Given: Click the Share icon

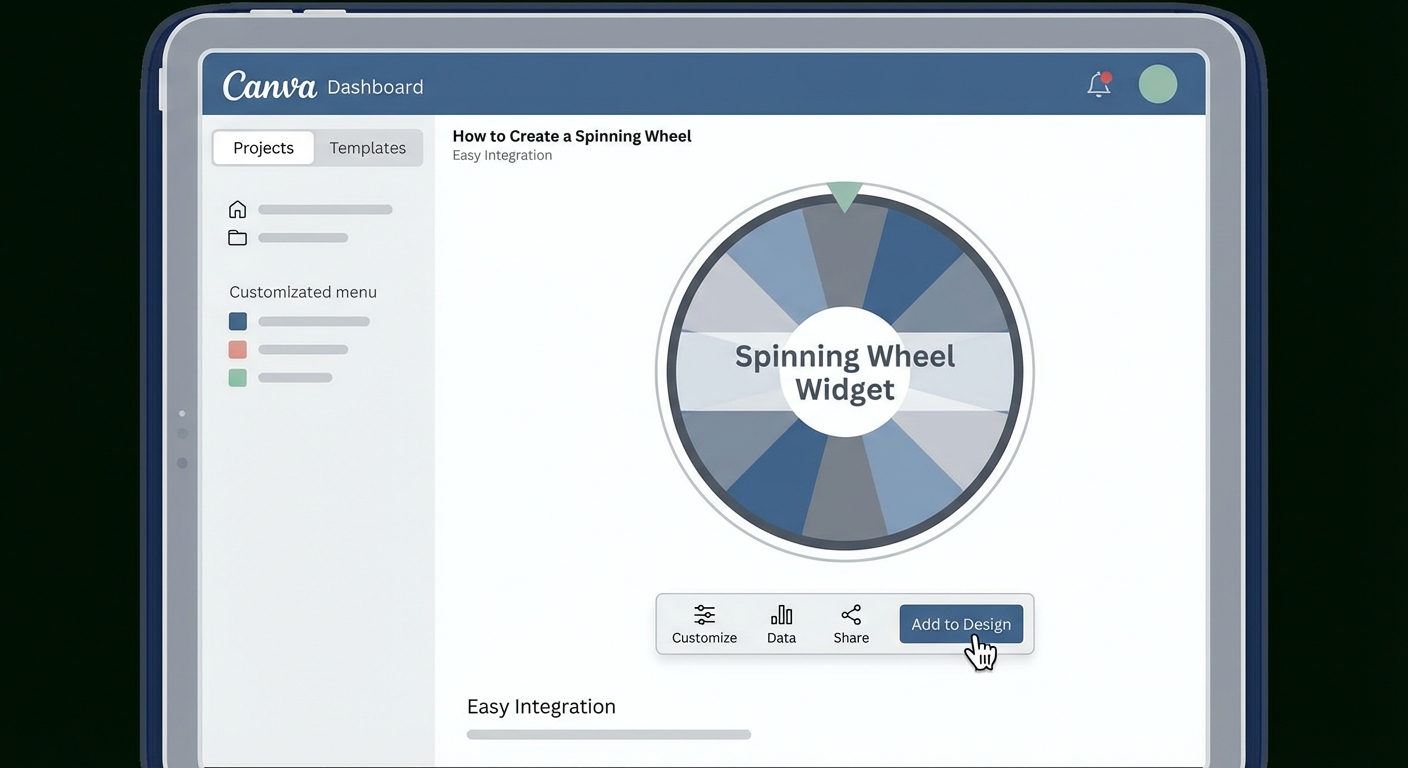Looking at the screenshot, I should coord(851,624).
